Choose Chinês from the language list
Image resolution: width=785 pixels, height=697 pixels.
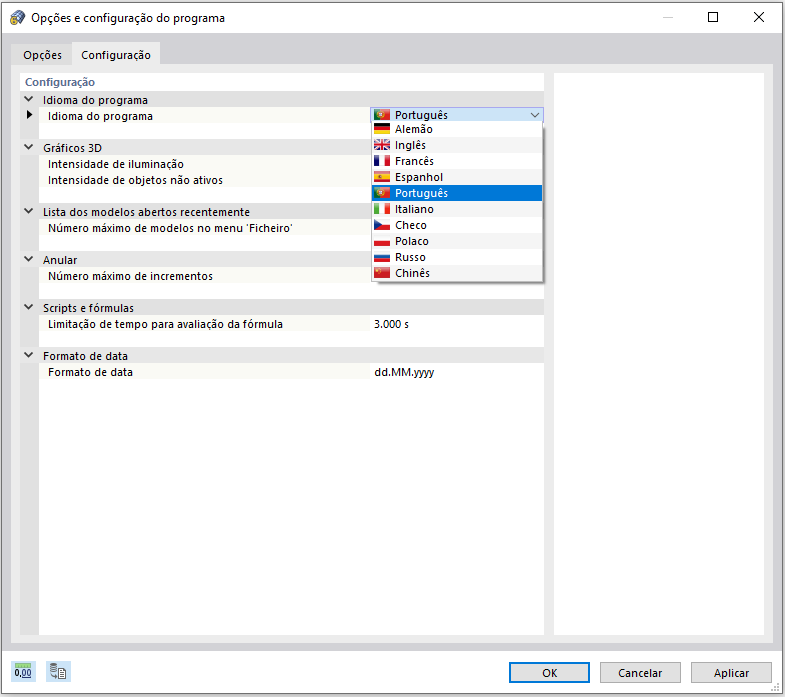coord(457,273)
